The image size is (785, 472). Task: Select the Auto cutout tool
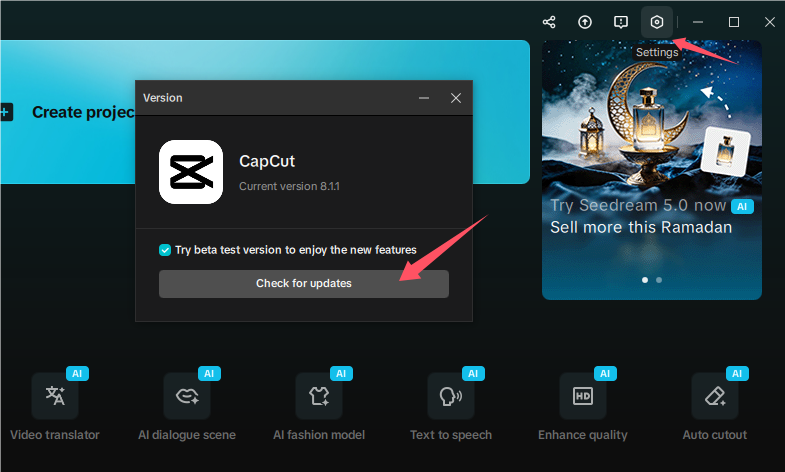(x=715, y=396)
